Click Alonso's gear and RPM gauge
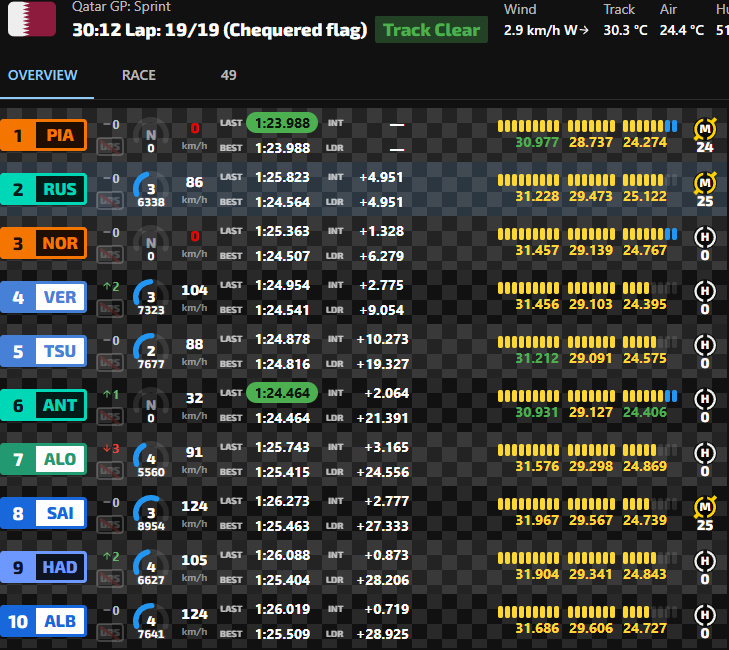This screenshot has width=729, height=650. (x=151, y=460)
